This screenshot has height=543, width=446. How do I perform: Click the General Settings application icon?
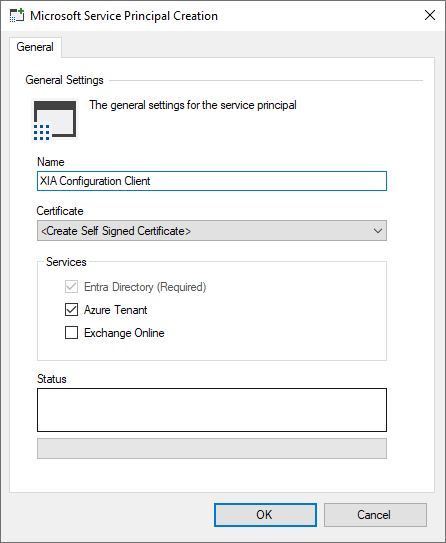click(55, 120)
